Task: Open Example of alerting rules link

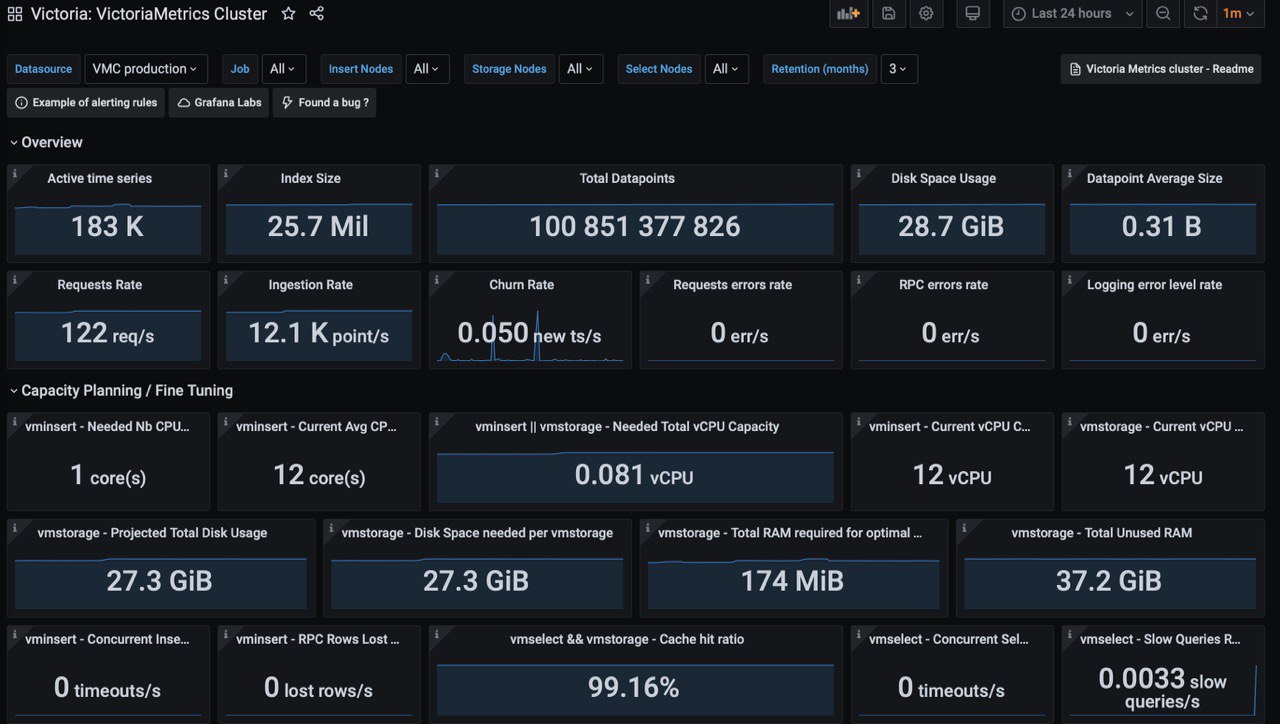Action: pos(87,102)
